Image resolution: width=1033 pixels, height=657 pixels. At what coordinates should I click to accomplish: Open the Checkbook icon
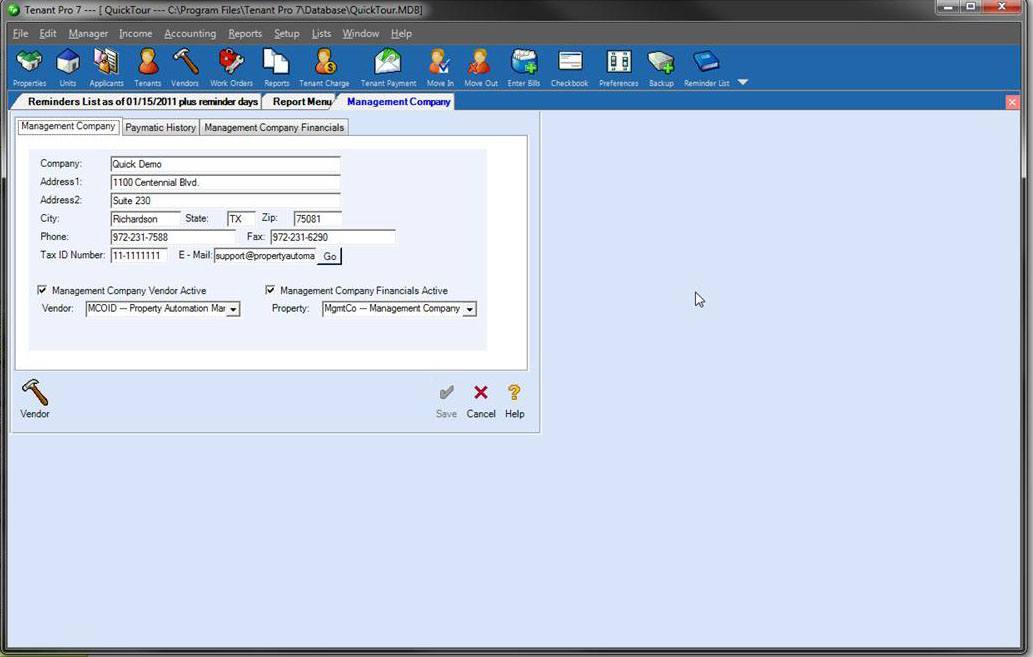(x=569, y=64)
